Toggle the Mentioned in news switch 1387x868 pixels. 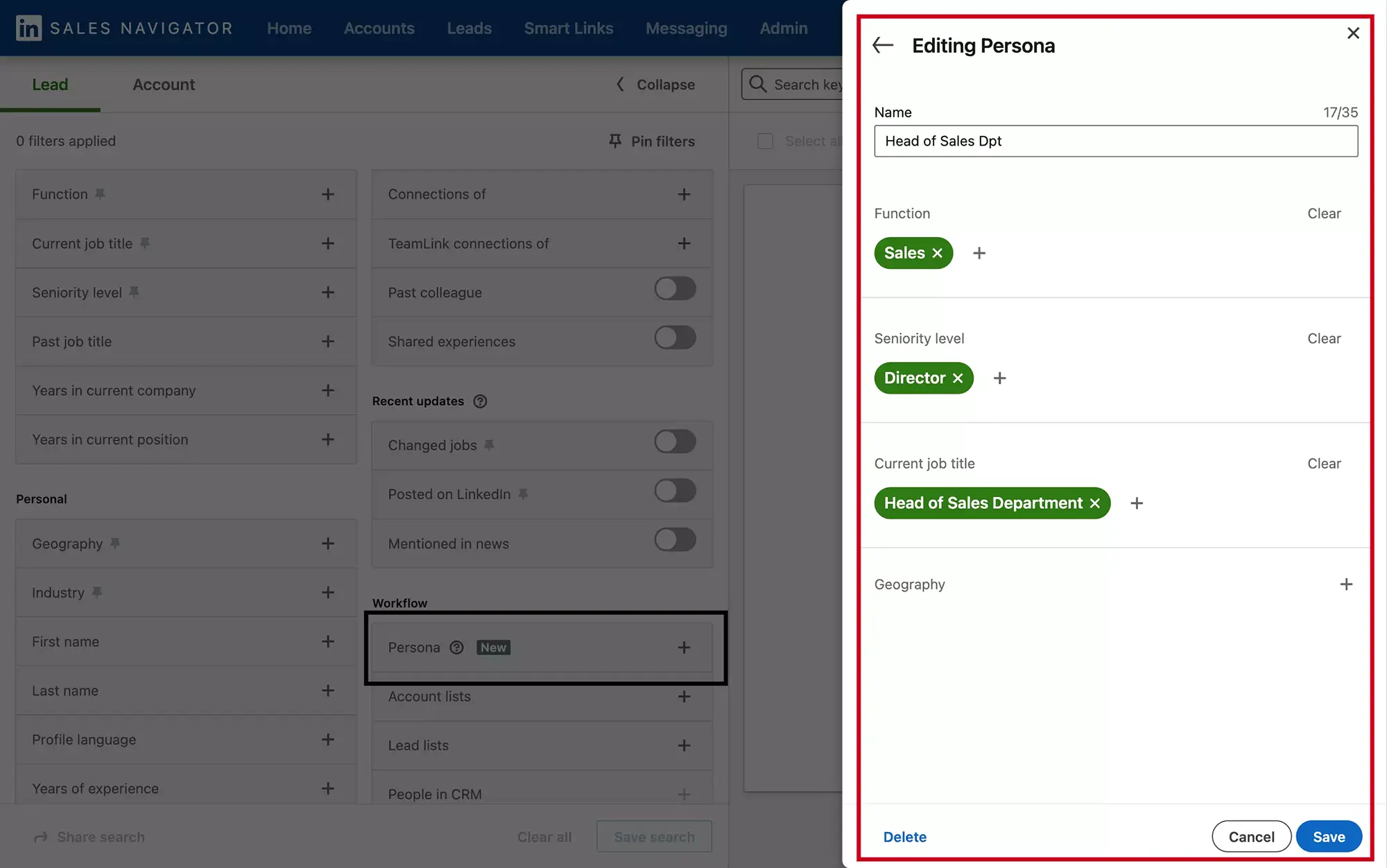(x=675, y=541)
